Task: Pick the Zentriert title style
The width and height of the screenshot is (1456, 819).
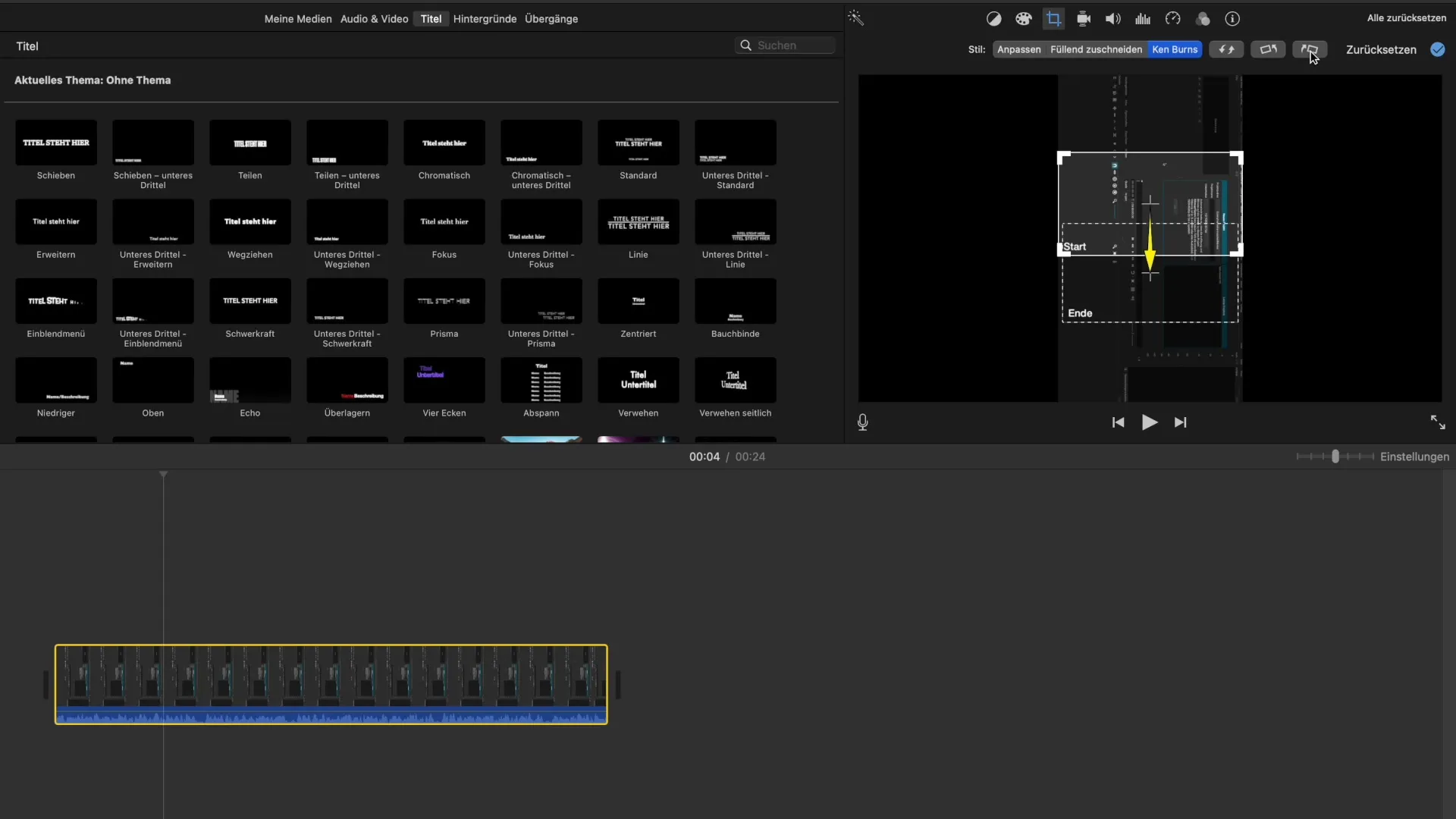Action: click(639, 300)
